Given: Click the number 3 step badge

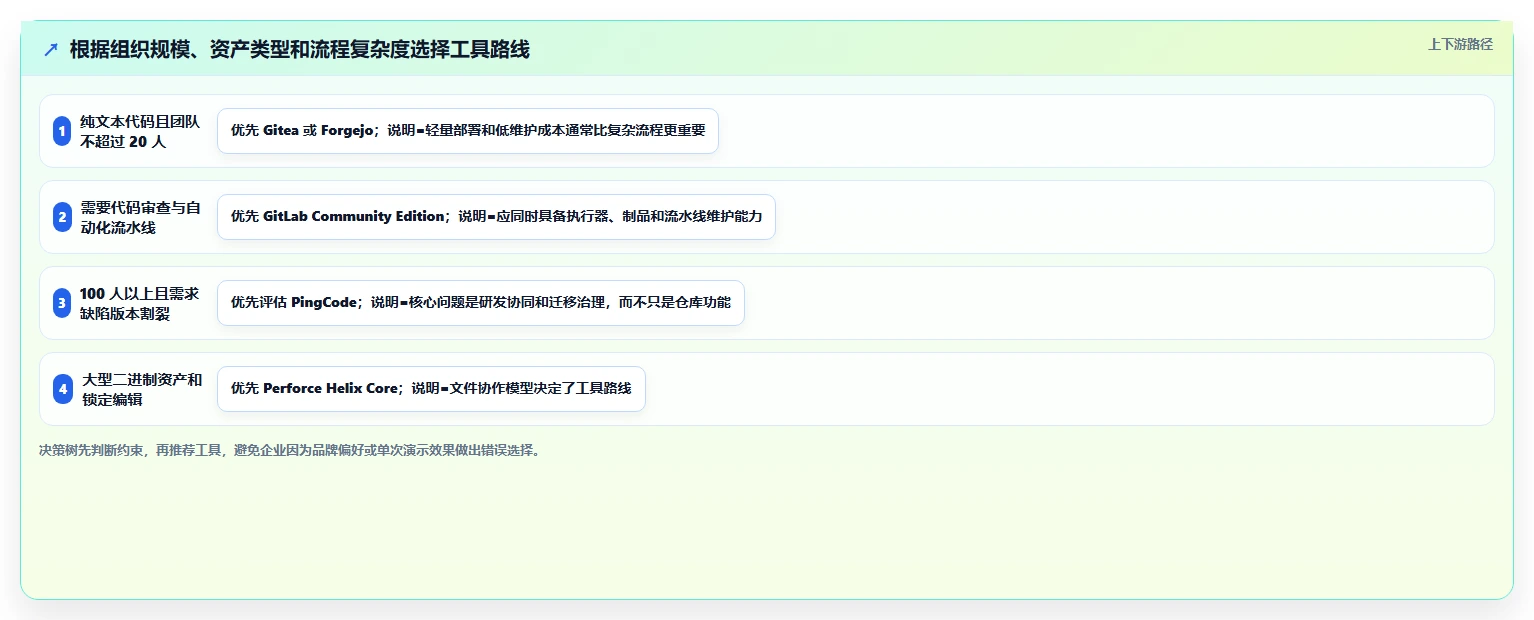Looking at the screenshot, I should point(62,303).
